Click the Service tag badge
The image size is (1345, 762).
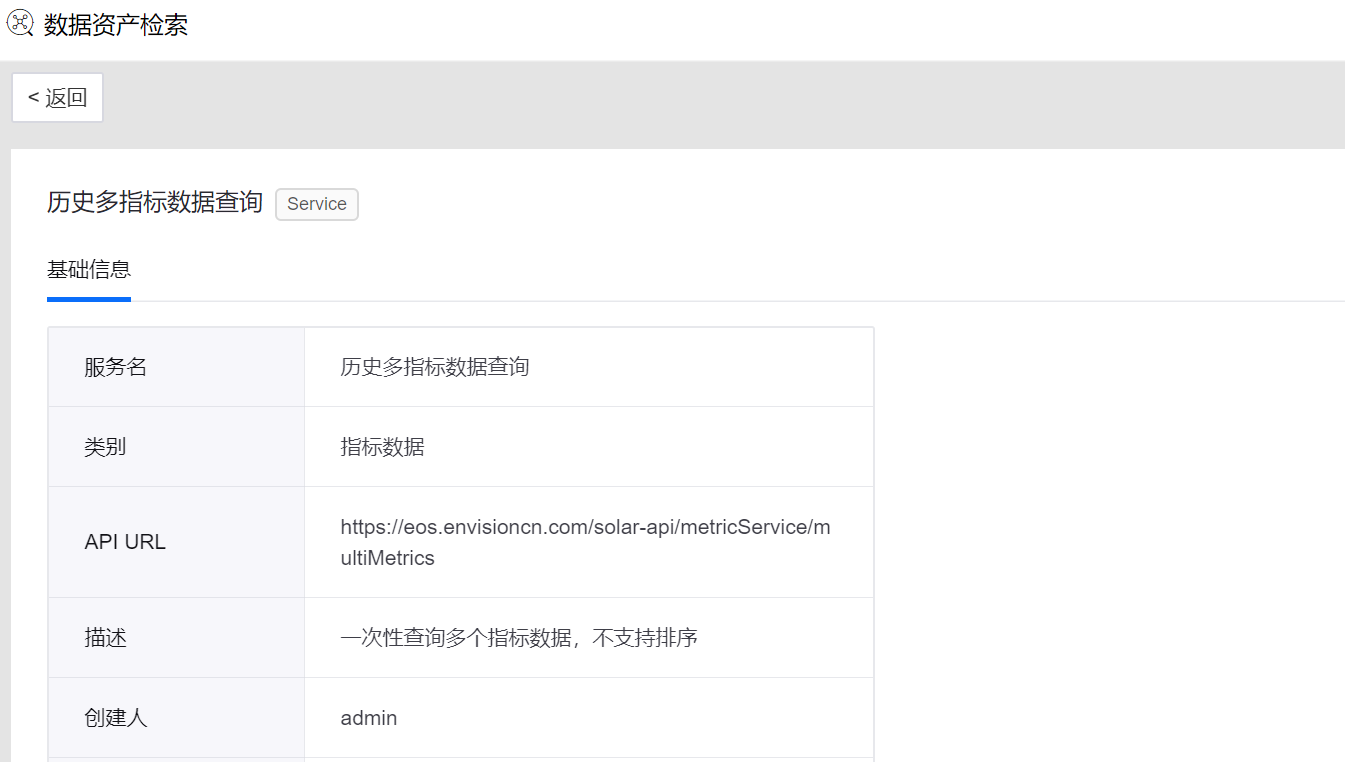pos(316,204)
